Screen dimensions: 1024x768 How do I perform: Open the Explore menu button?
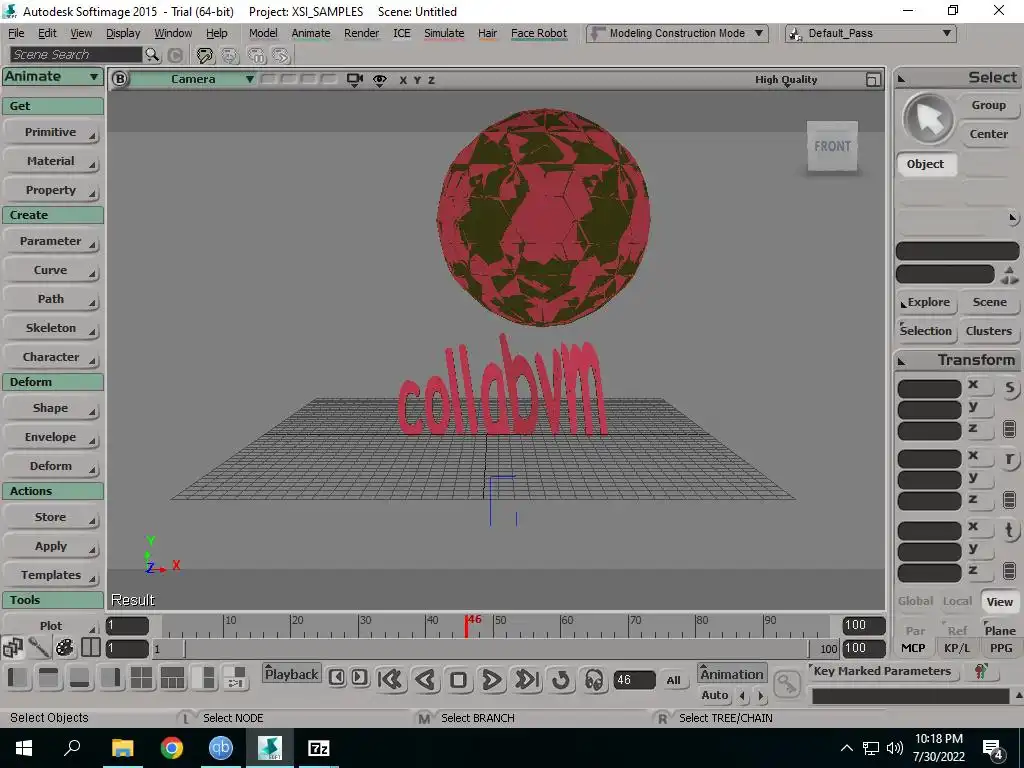coord(927,302)
